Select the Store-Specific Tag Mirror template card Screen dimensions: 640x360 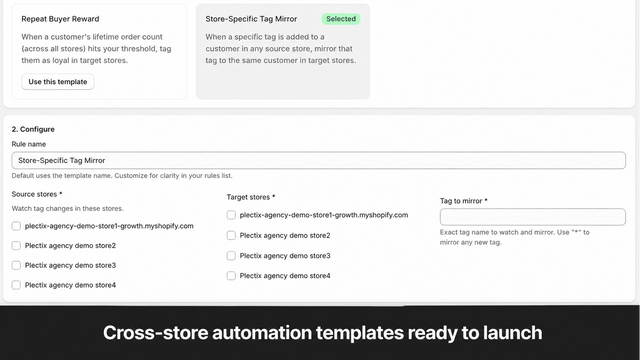point(283,51)
